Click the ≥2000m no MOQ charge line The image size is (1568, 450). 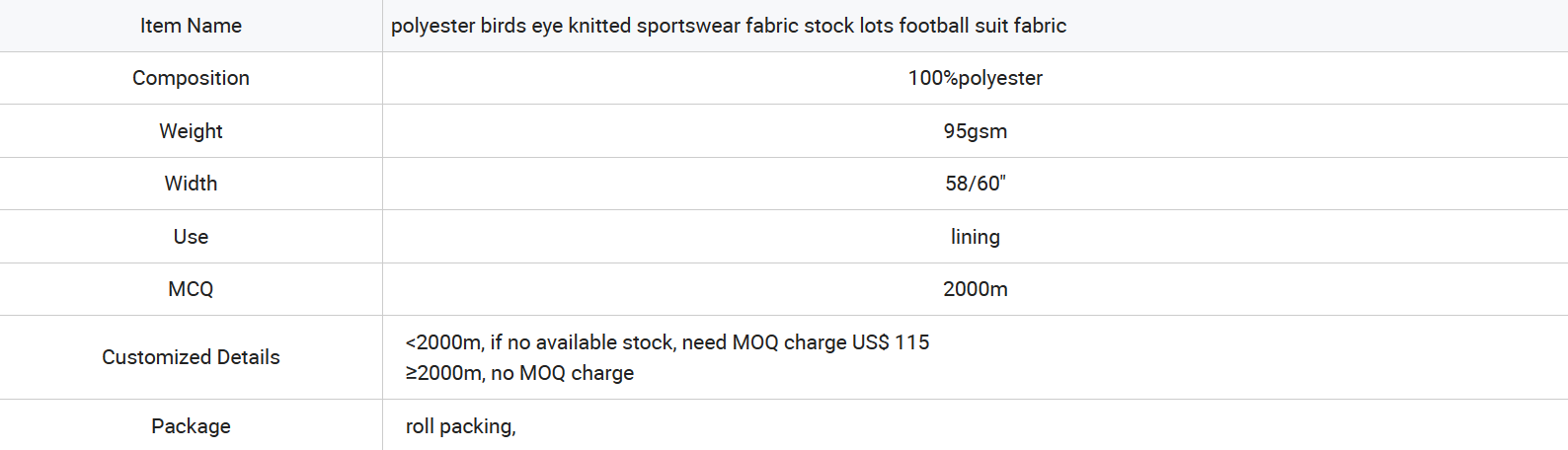click(519, 373)
